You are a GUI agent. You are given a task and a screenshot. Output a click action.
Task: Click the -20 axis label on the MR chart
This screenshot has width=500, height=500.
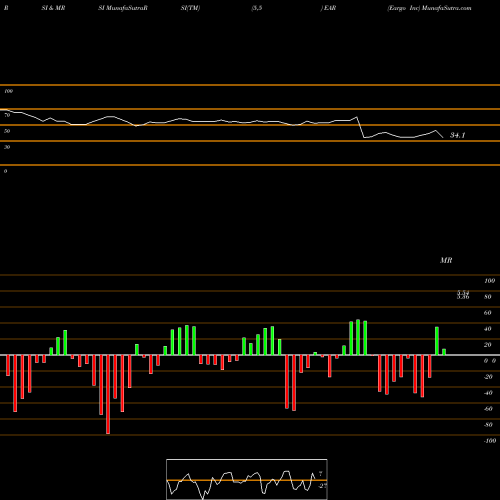(488, 377)
